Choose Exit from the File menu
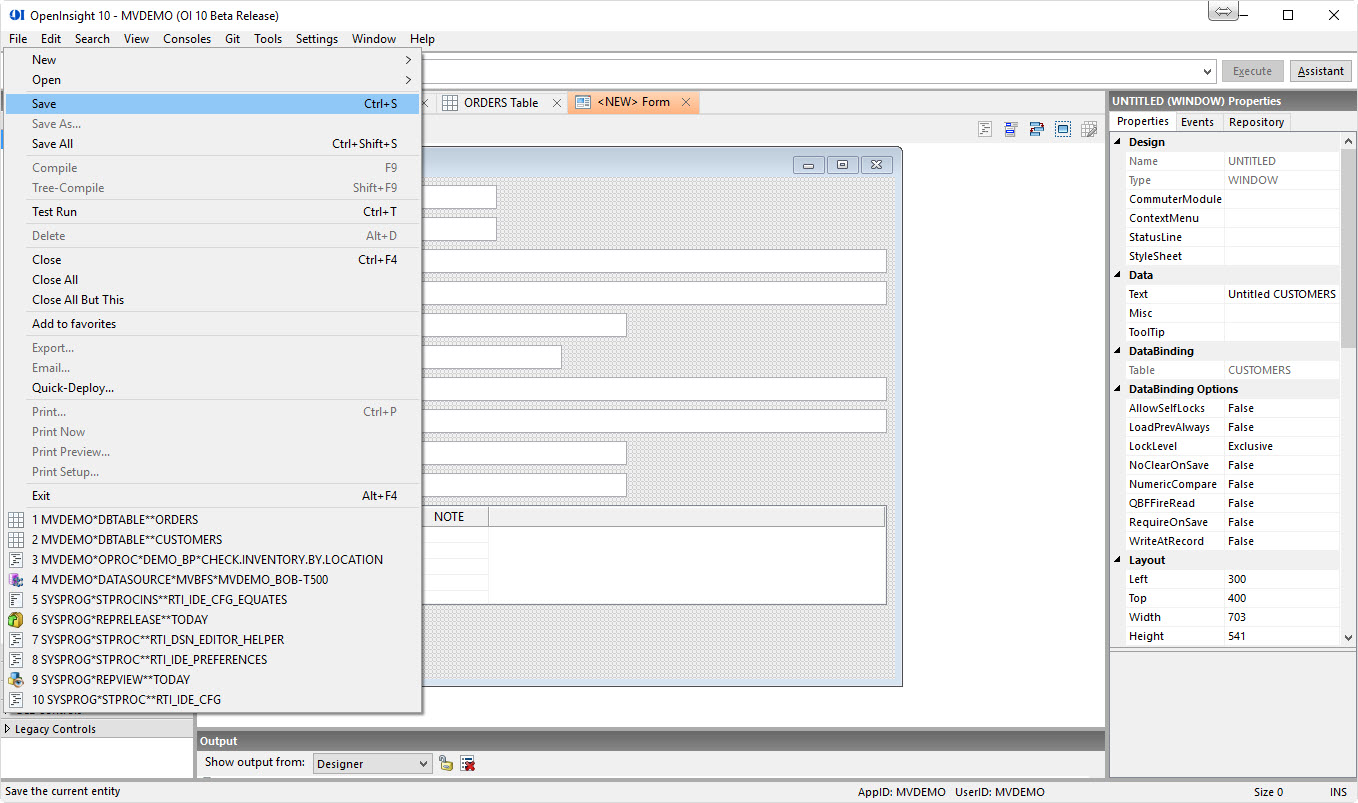 [x=212, y=496]
